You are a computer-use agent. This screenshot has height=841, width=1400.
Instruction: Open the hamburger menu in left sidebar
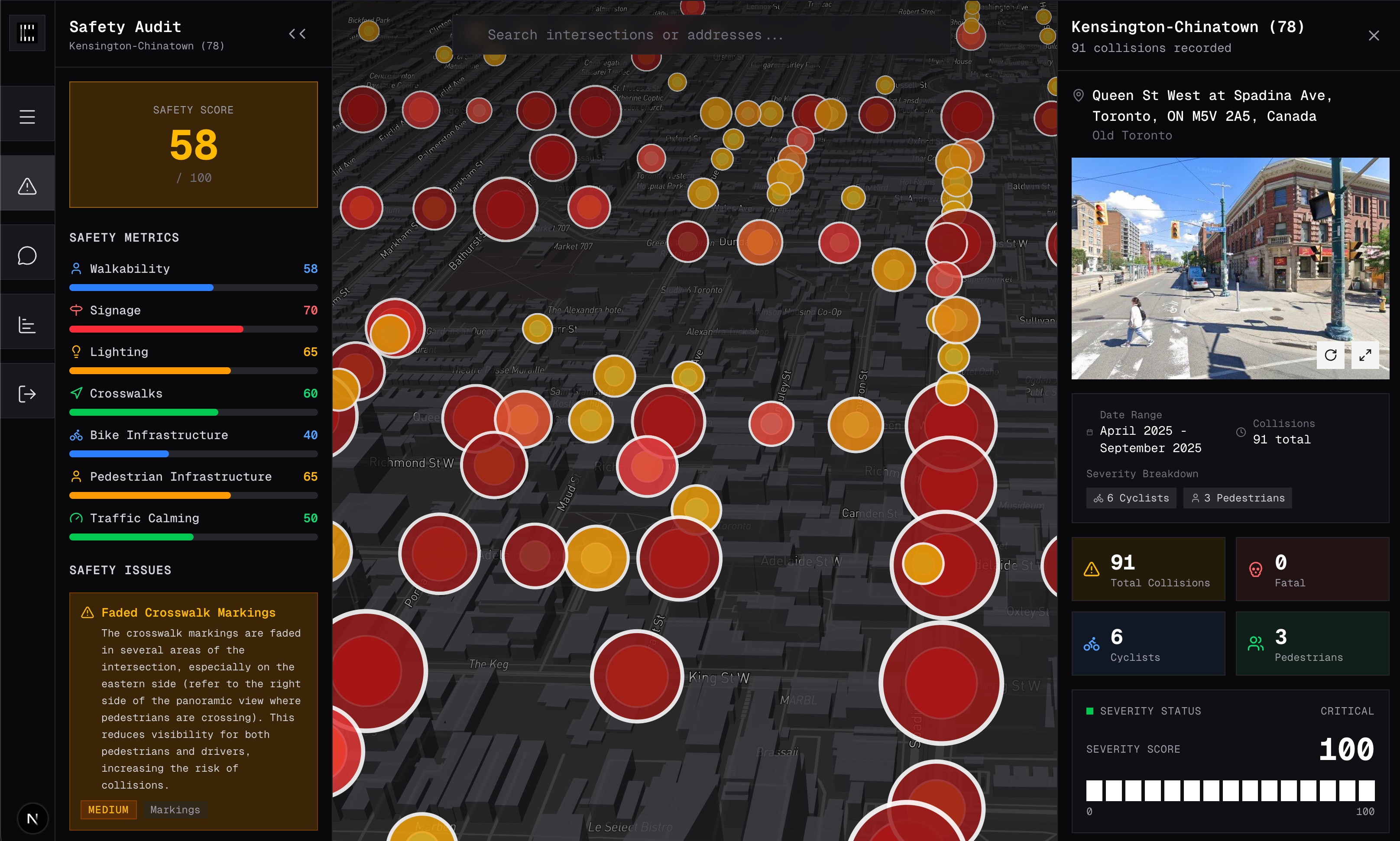coord(27,117)
